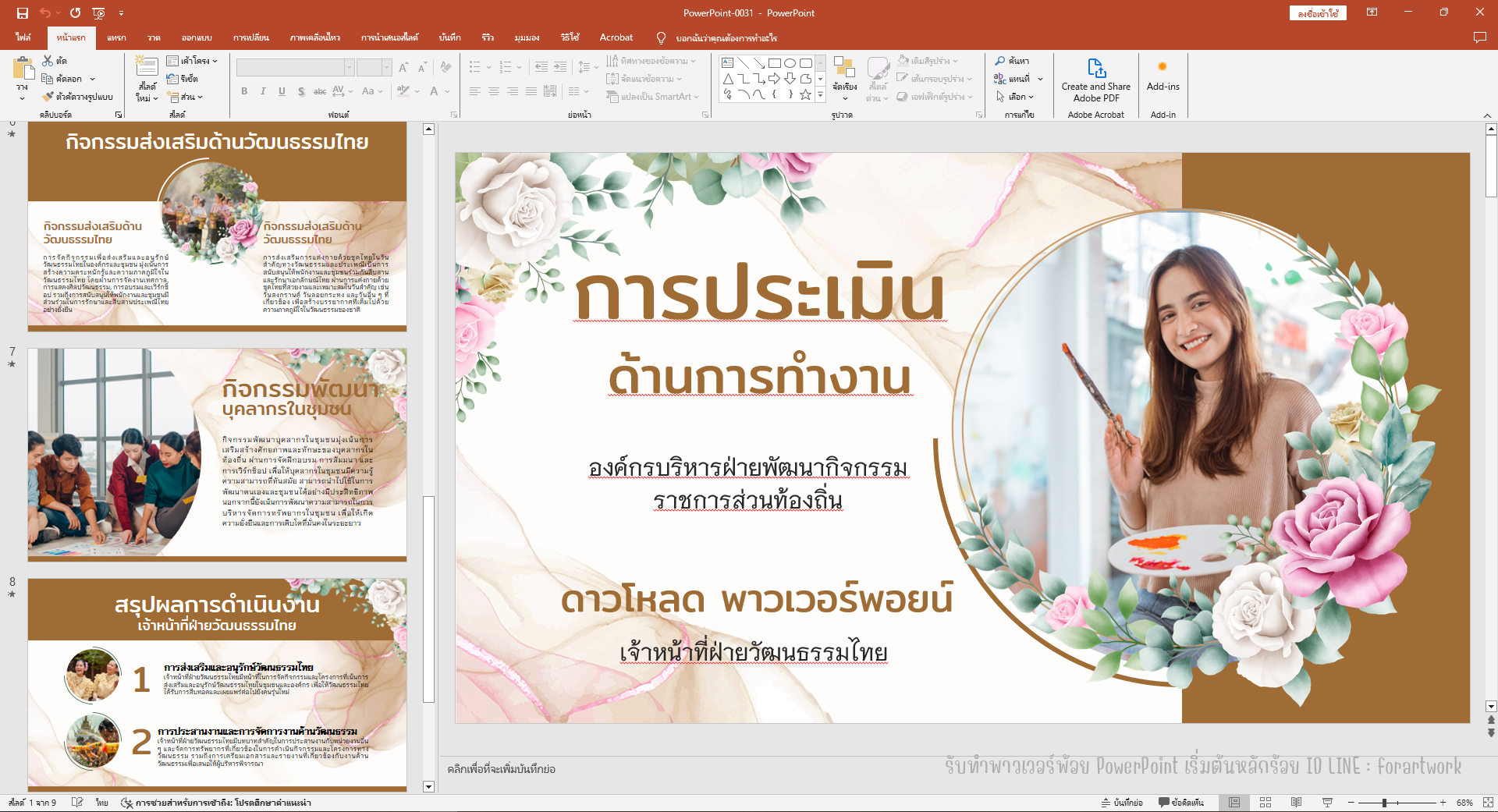The image size is (1498, 812).
Task: Click the Undo arrow icon
Action: click(45, 12)
